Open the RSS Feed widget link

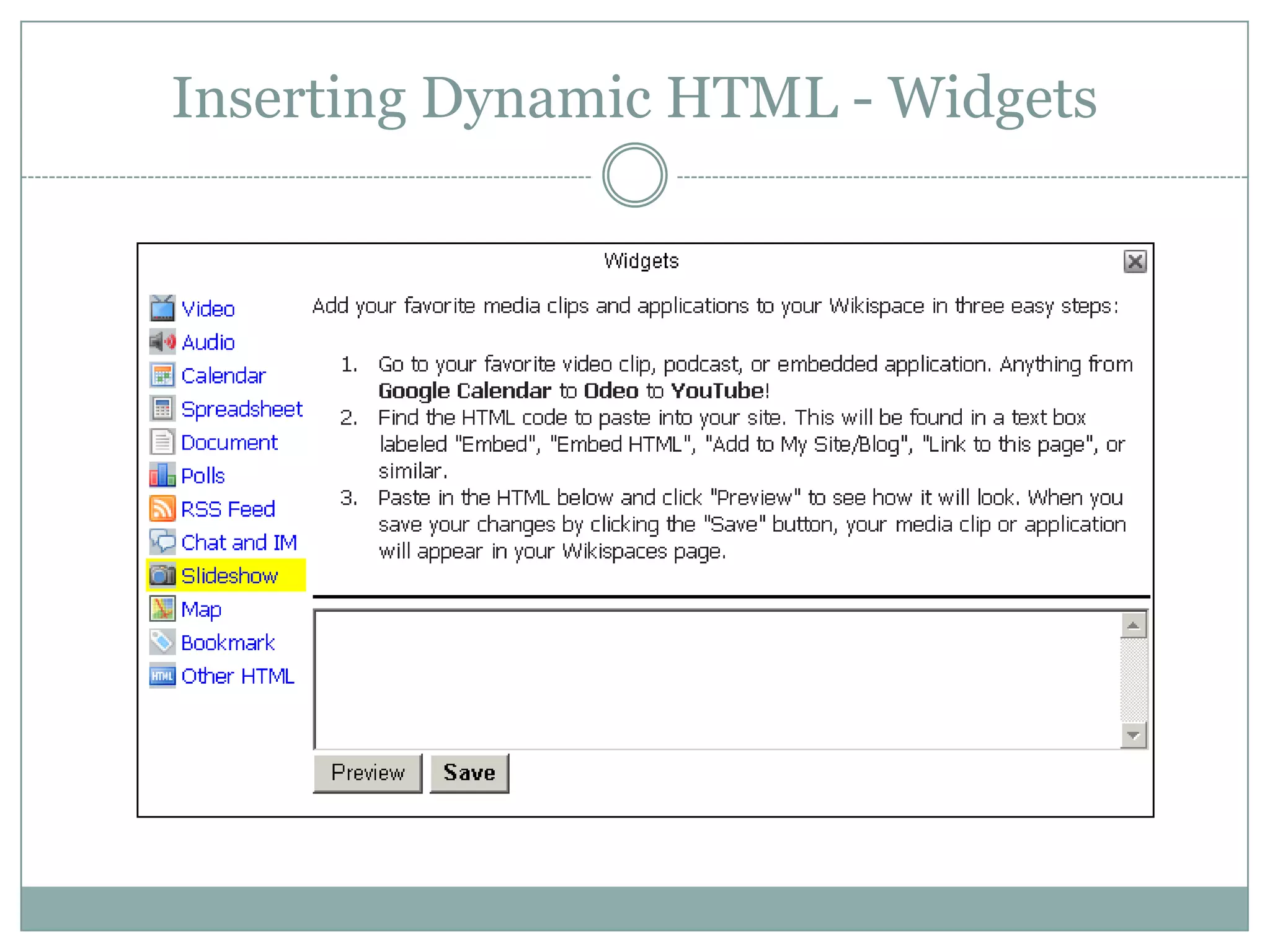[228, 509]
